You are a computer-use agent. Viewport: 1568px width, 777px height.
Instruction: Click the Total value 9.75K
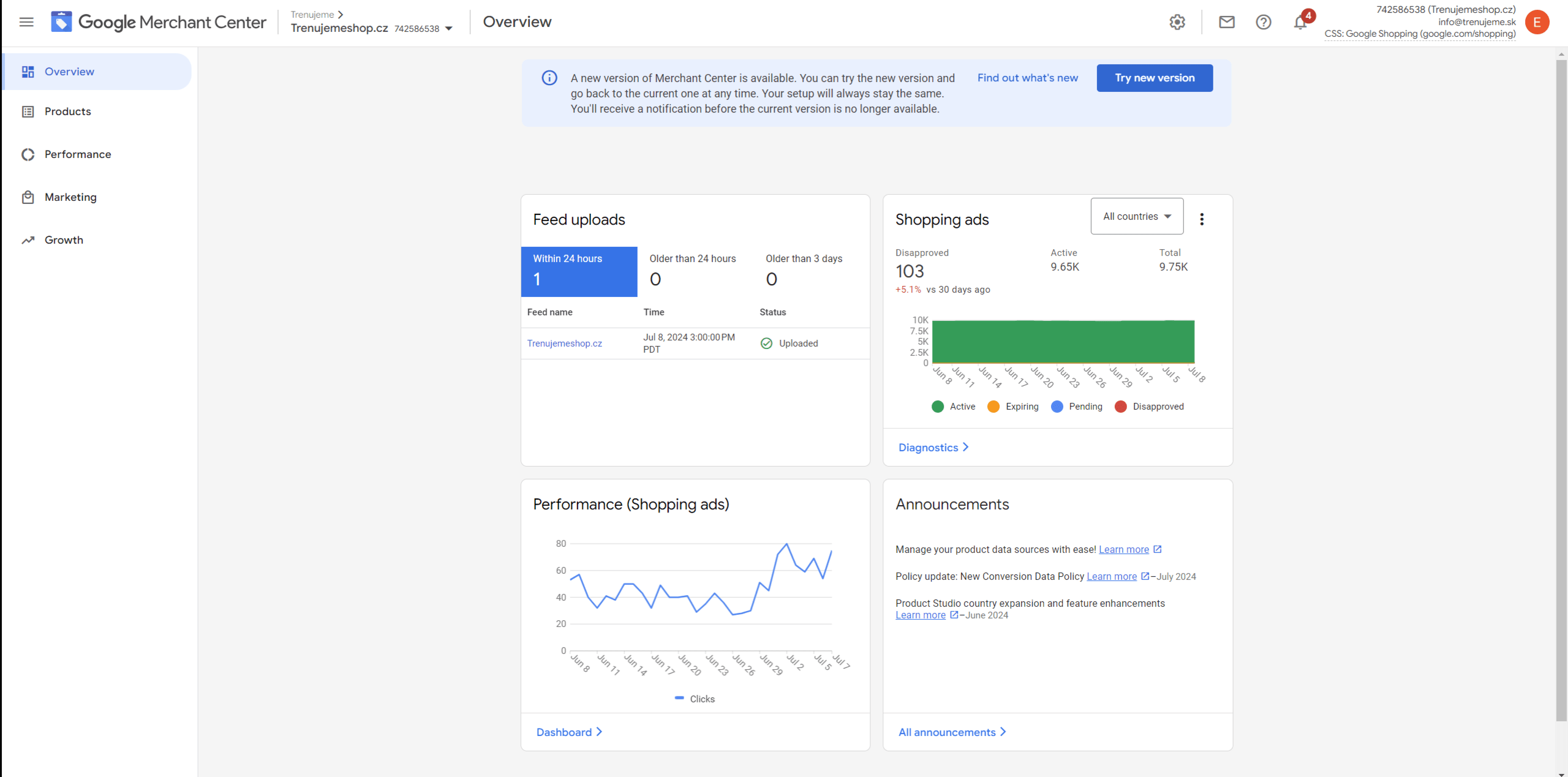coord(1174,267)
